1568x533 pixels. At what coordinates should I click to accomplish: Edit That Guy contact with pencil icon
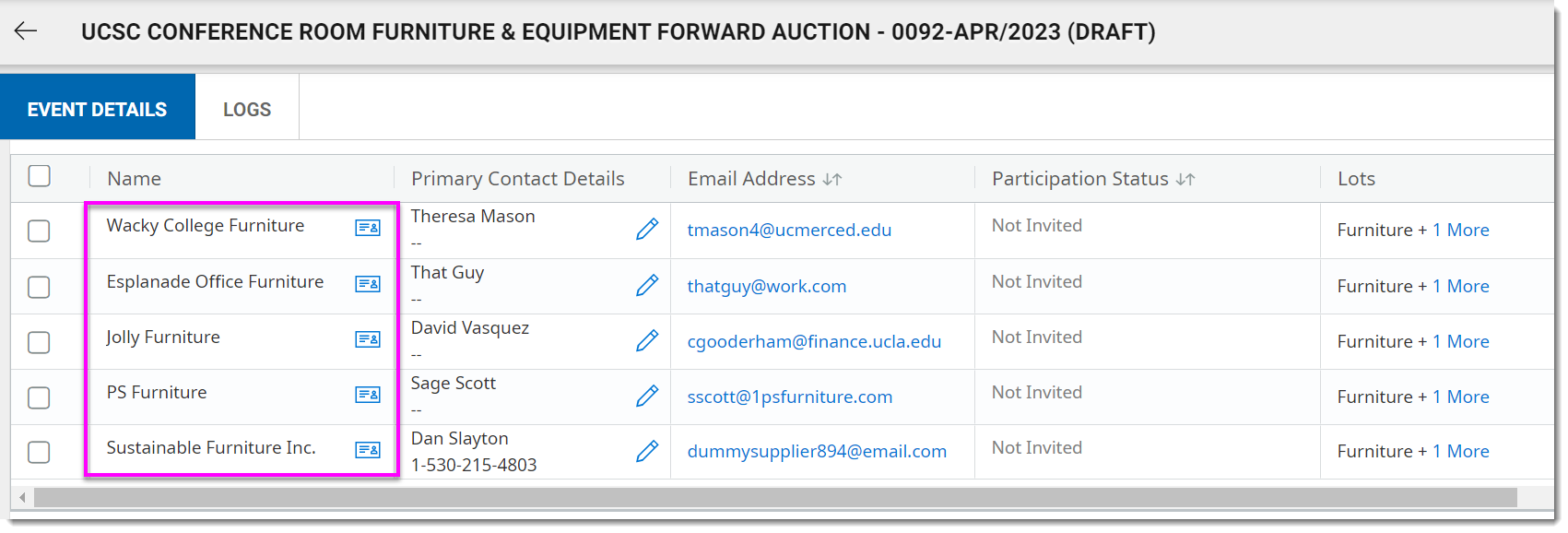click(647, 286)
